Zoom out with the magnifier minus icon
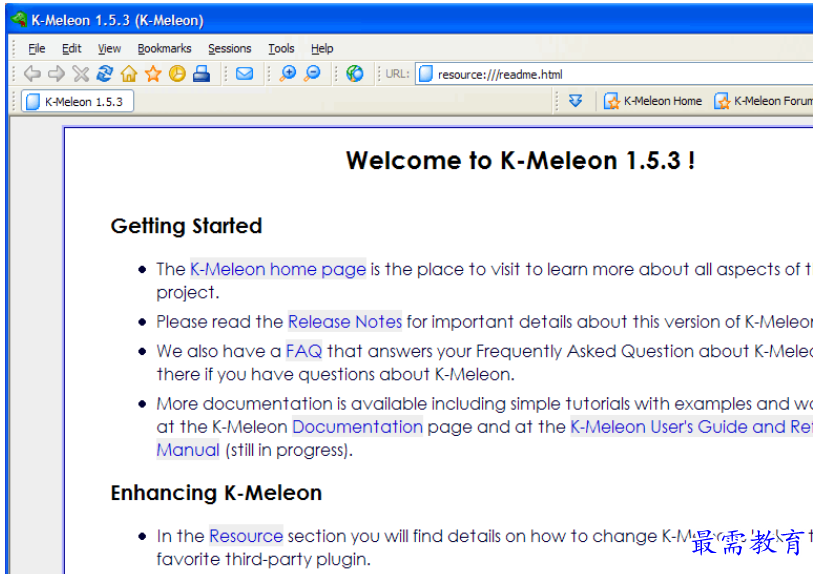Screen dimensions: 813x574 coord(312,74)
